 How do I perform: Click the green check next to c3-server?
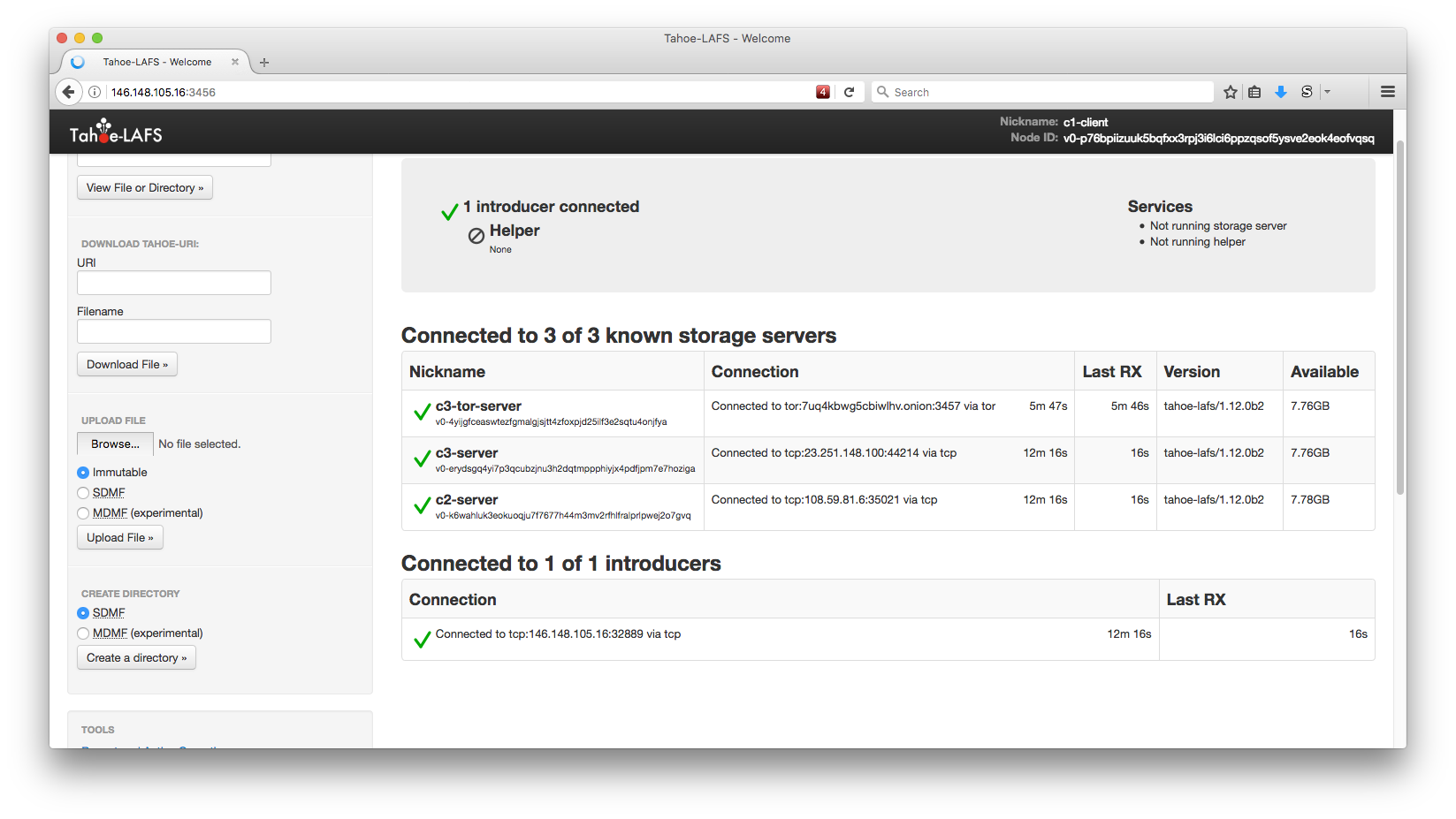tap(423, 459)
